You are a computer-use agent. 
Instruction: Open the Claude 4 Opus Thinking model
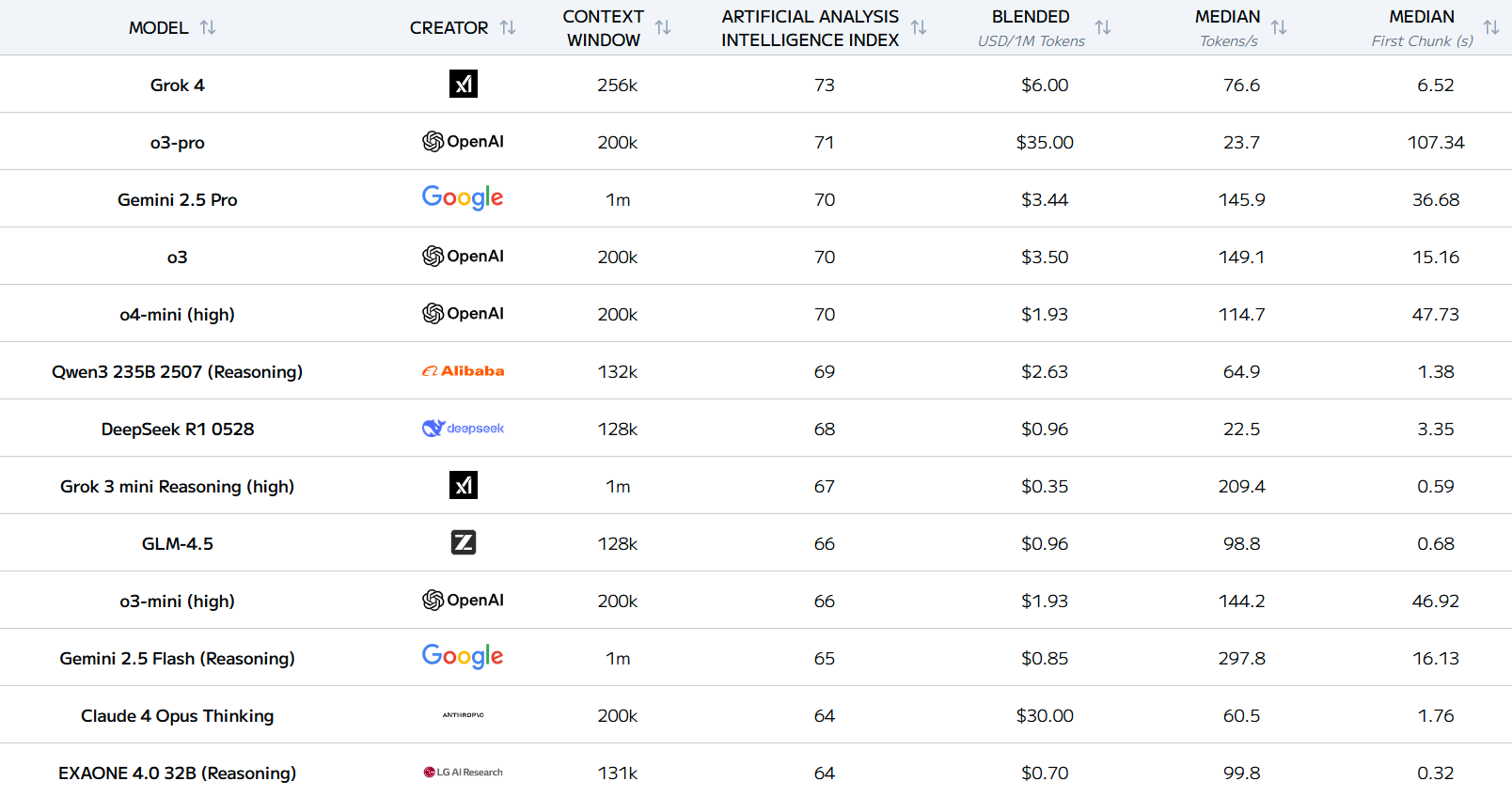click(x=177, y=716)
